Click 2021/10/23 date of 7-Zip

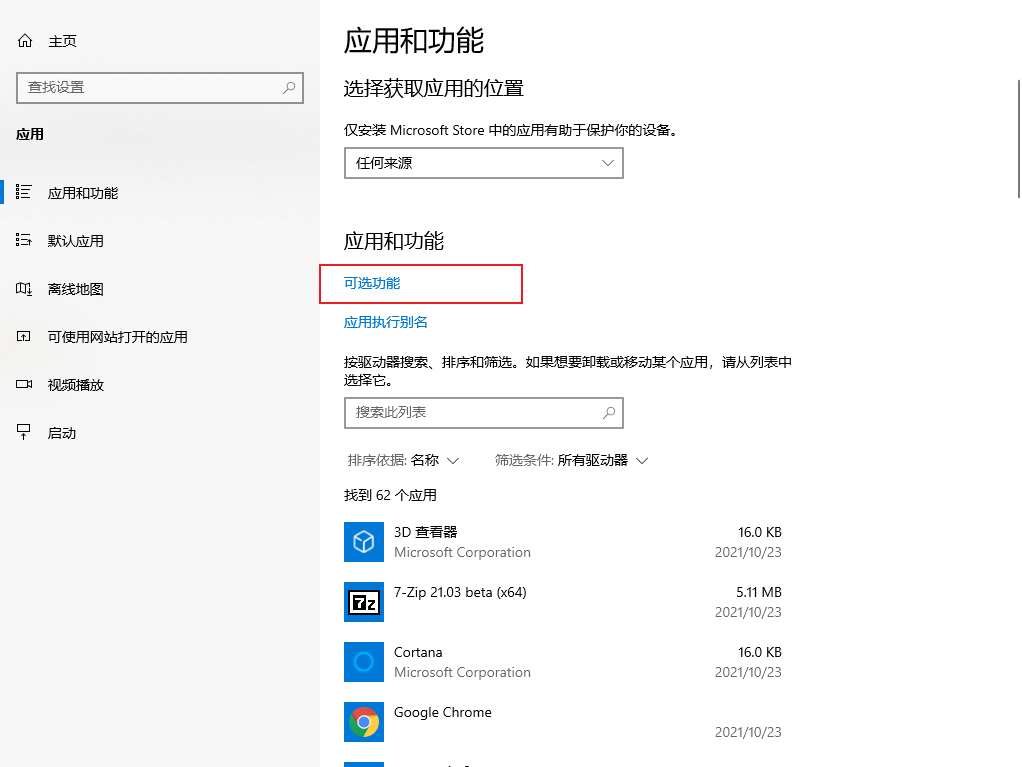748,613
